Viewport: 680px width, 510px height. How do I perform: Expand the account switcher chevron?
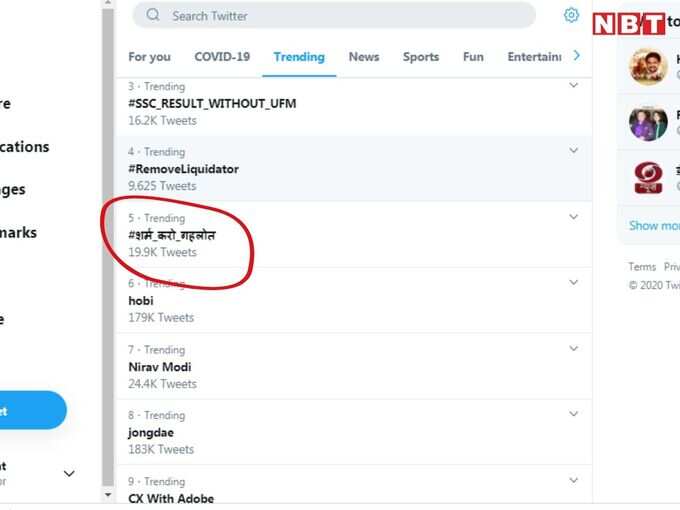69,473
